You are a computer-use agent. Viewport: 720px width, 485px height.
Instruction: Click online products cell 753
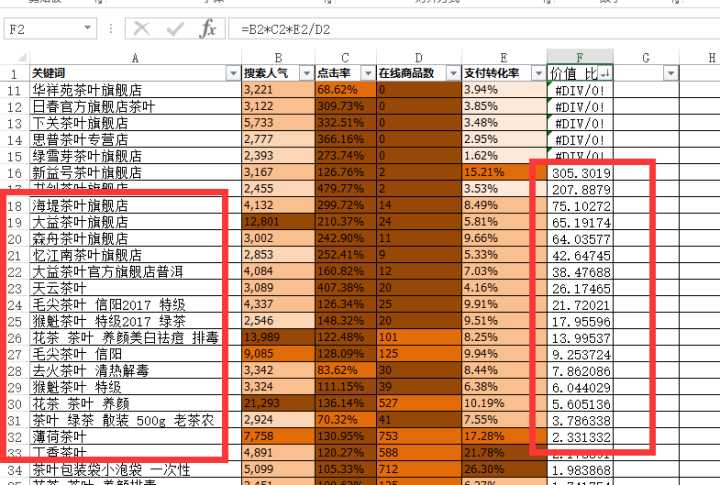[x=419, y=437]
